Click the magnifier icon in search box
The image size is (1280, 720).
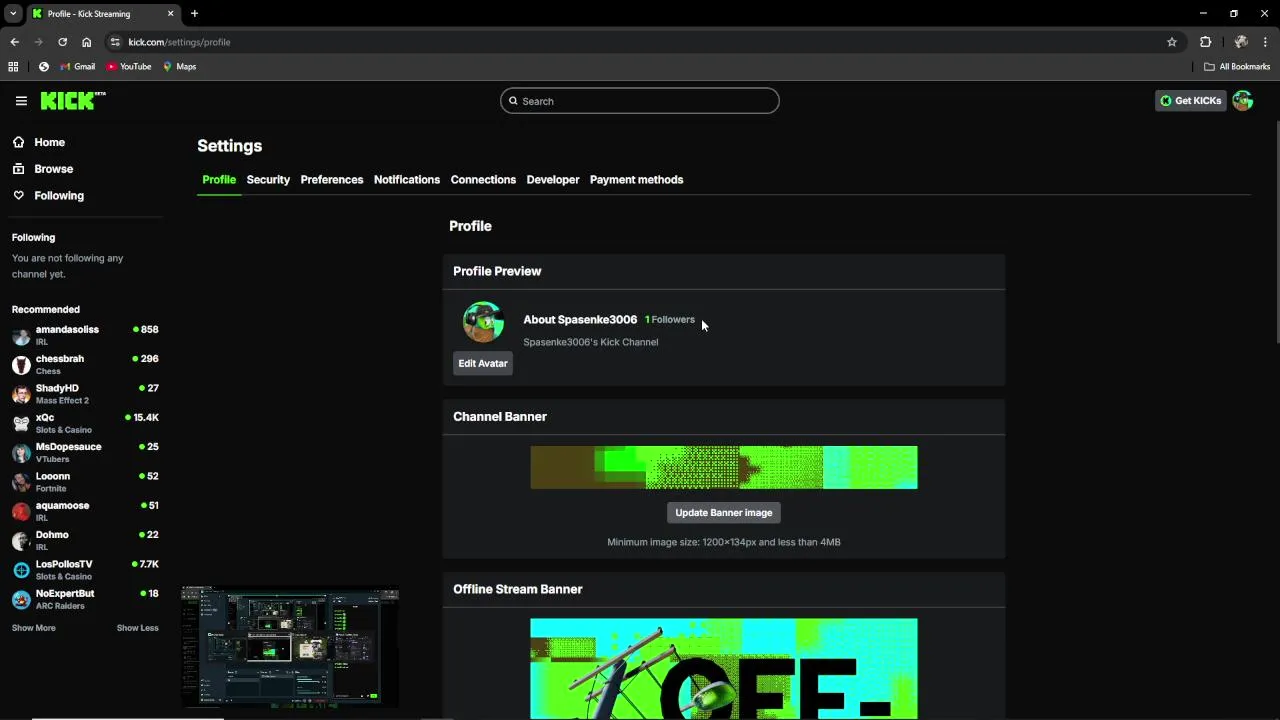pyautogui.click(x=513, y=101)
